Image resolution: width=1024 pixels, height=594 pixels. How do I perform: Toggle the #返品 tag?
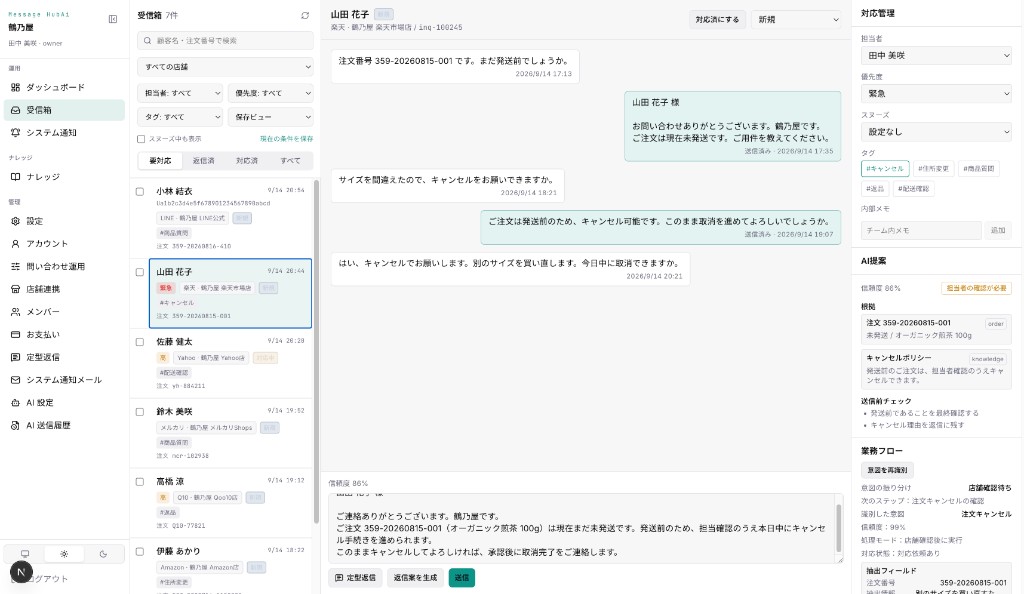pyautogui.click(x=875, y=189)
